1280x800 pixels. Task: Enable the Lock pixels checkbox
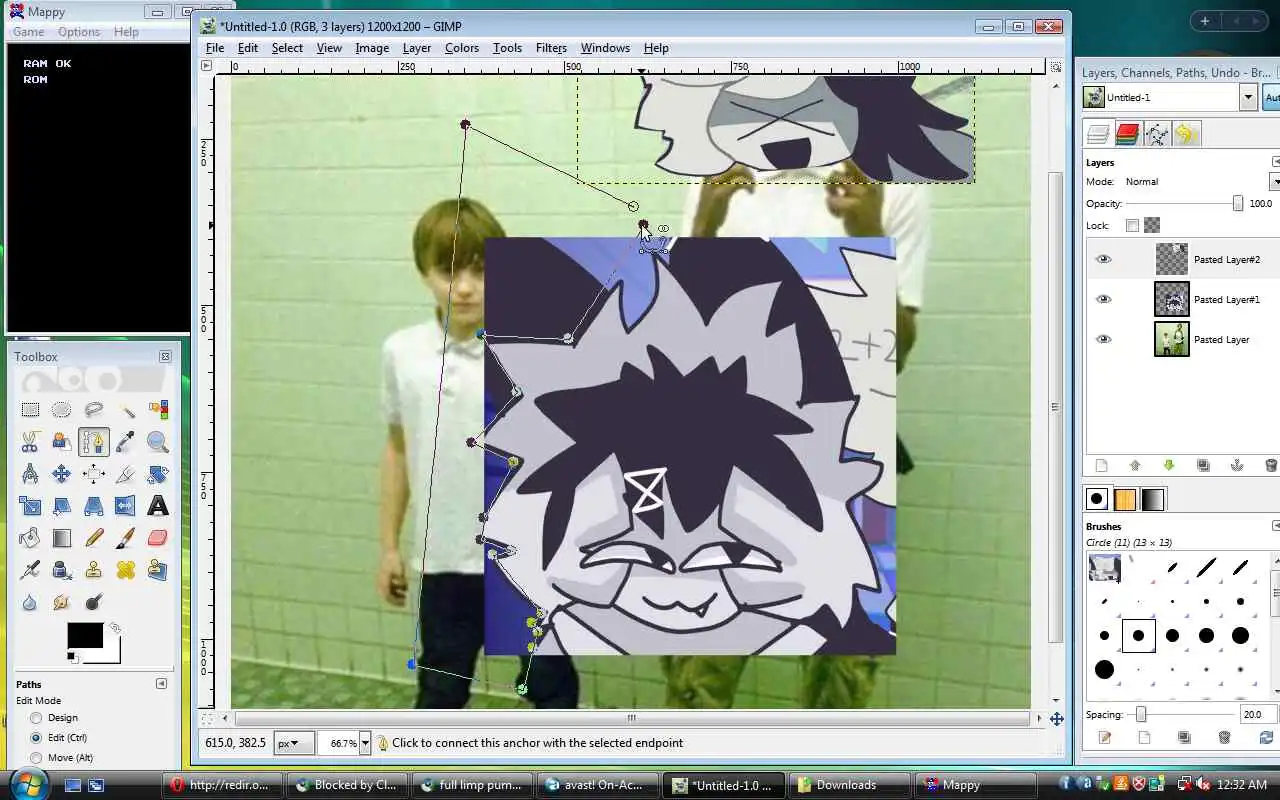[1132, 226]
